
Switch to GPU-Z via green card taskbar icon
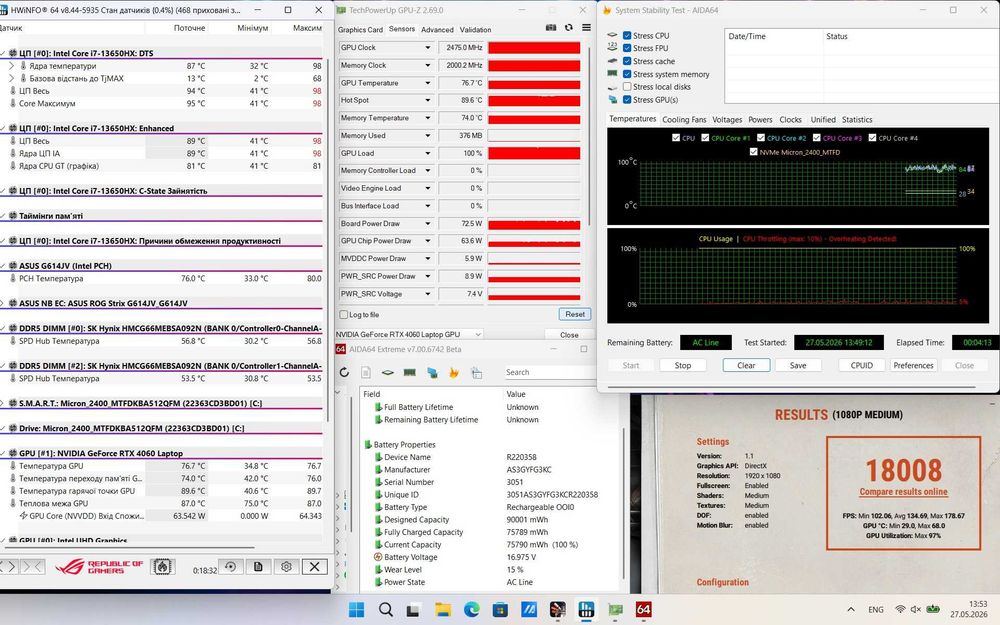615,610
